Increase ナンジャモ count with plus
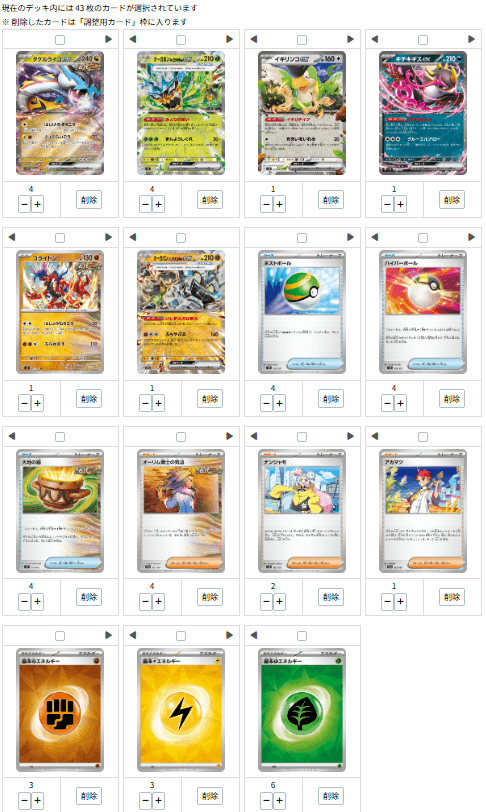The width and height of the screenshot is (486, 812). (x=279, y=601)
